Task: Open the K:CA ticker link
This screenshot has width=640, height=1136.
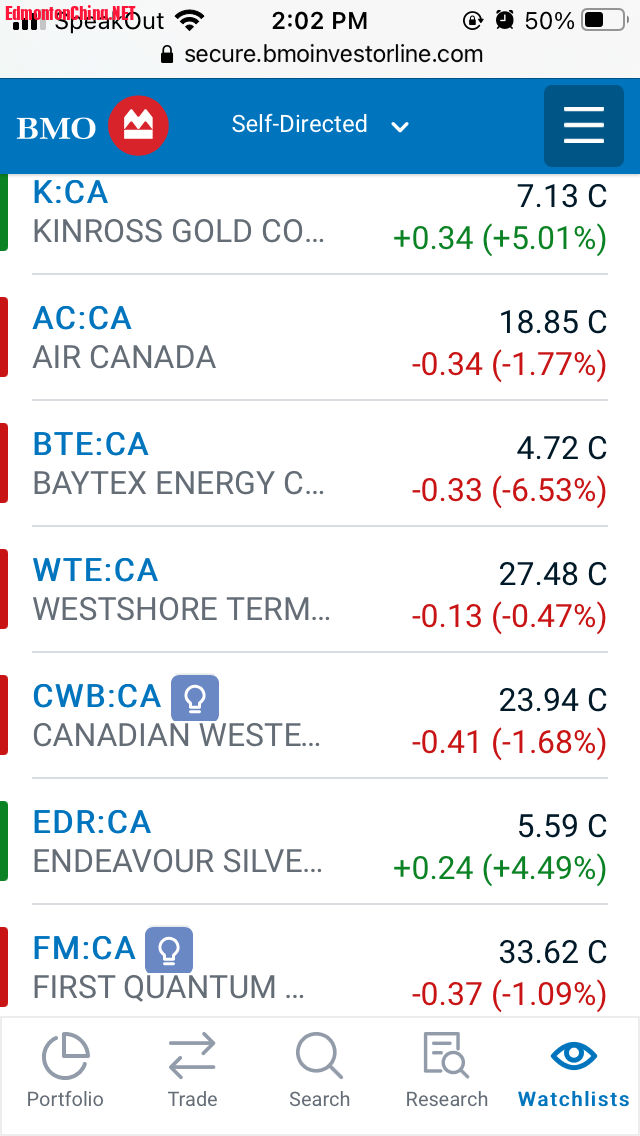Action: [x=70, y=192]
